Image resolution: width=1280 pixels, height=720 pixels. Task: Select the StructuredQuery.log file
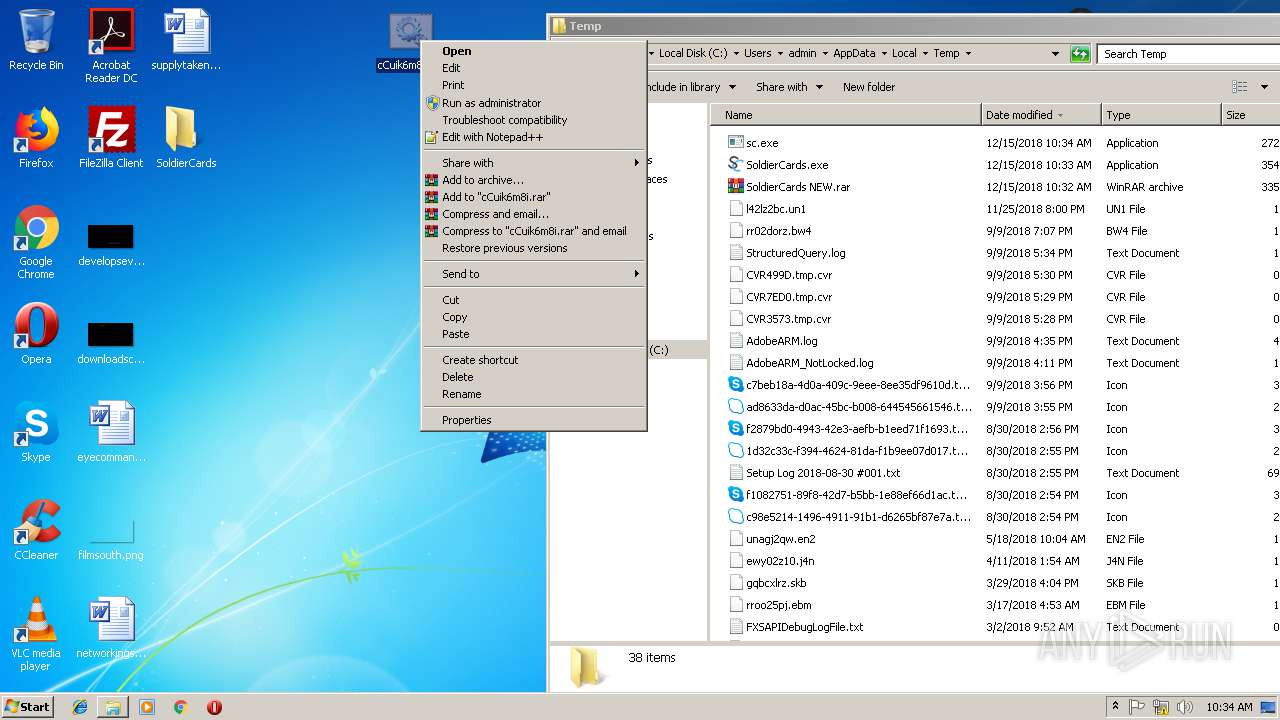click(795, 253)
